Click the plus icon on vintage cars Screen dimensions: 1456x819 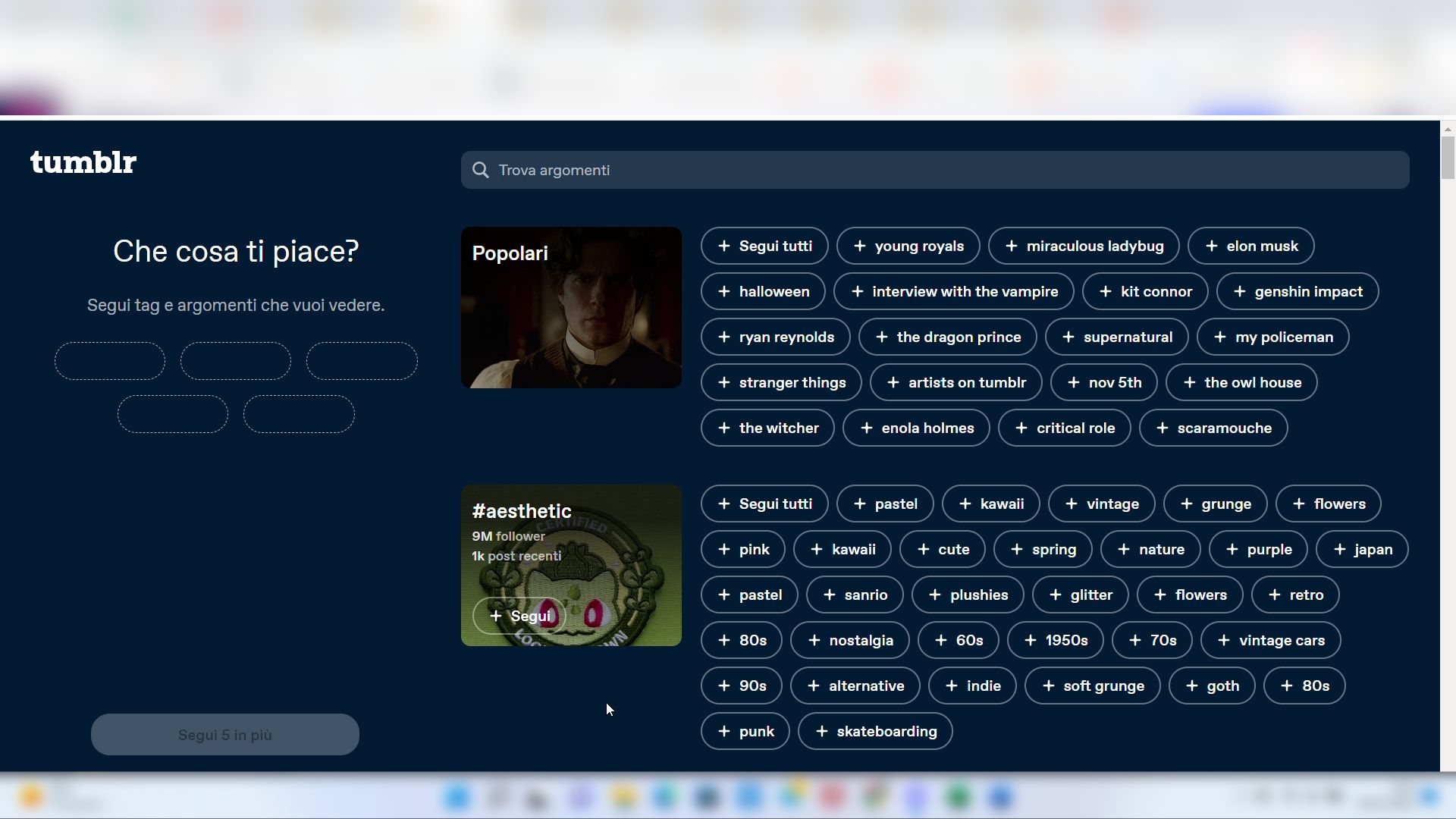coord(1222,640)
